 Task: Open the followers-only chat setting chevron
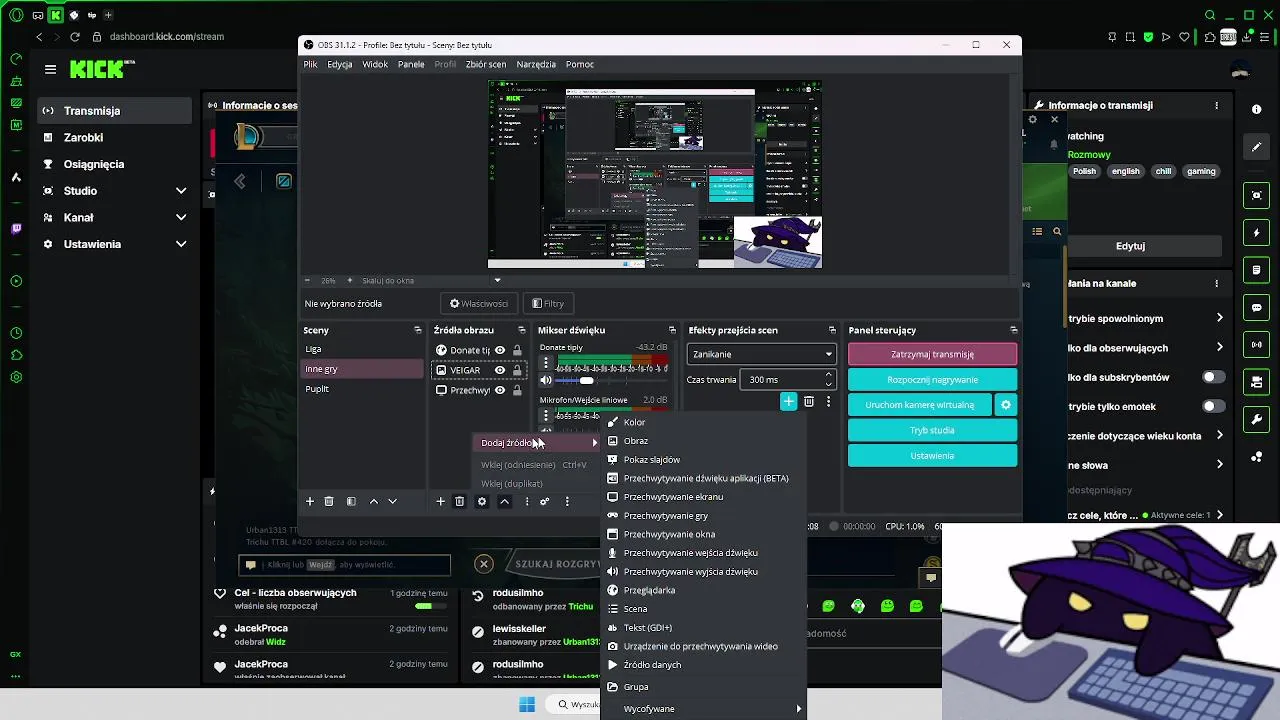(x=1220, y=347)
